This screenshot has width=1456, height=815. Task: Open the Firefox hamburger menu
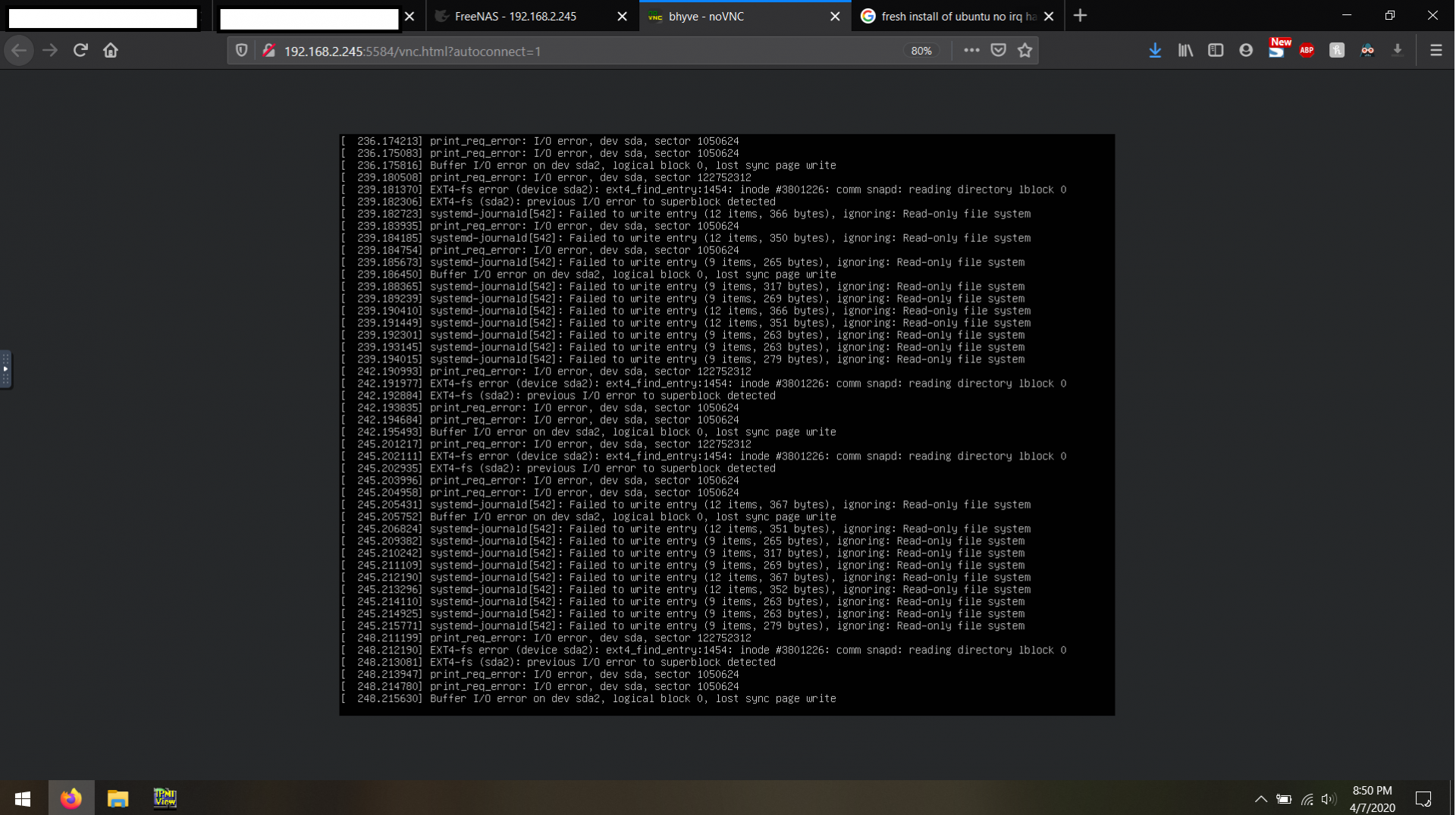coord(1436,51)
